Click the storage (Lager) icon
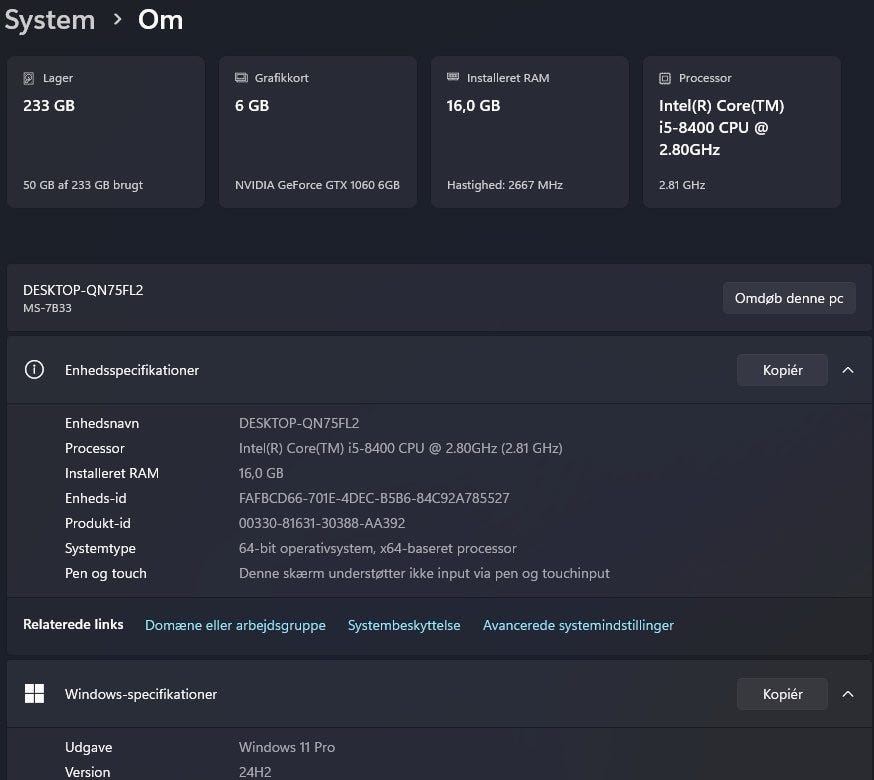 coord(29,78)
